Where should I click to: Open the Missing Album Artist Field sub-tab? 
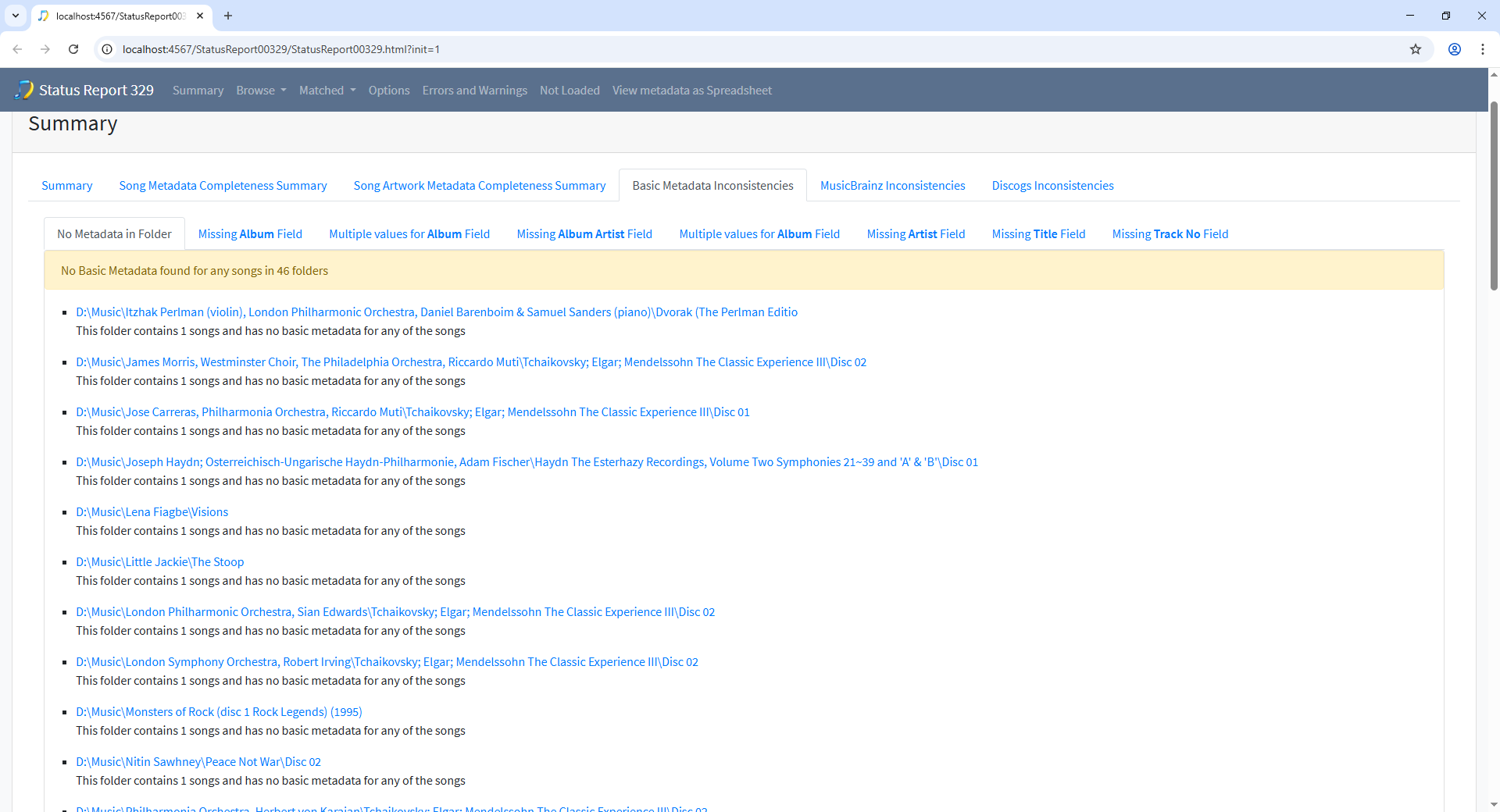point(584,234)
